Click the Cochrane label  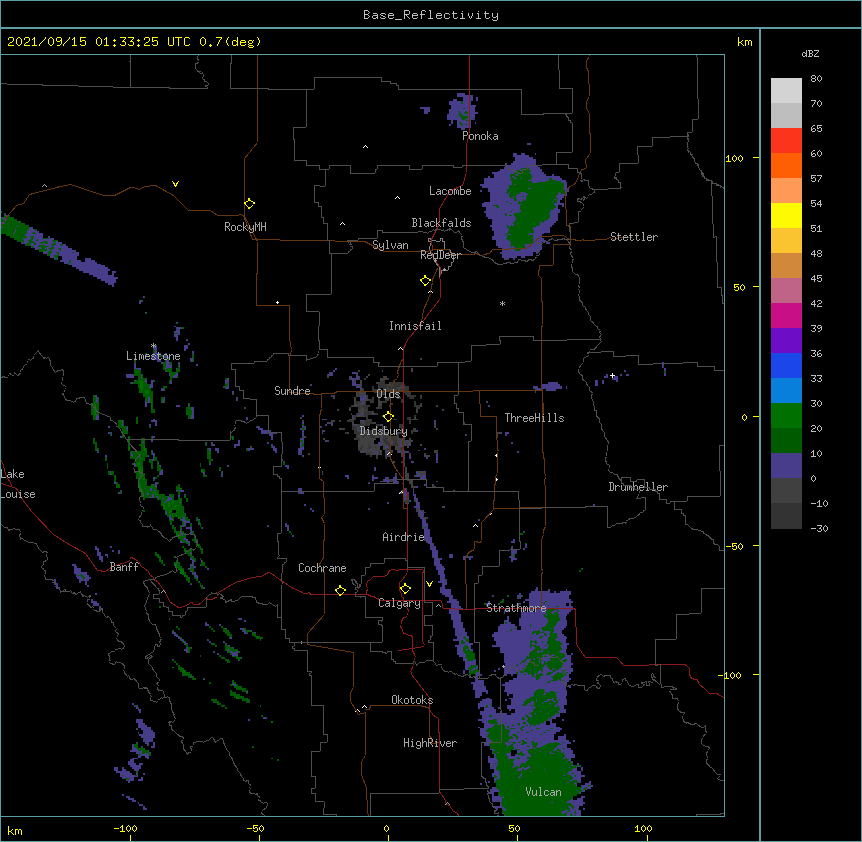pyautogui.click(x=322, y=568)
